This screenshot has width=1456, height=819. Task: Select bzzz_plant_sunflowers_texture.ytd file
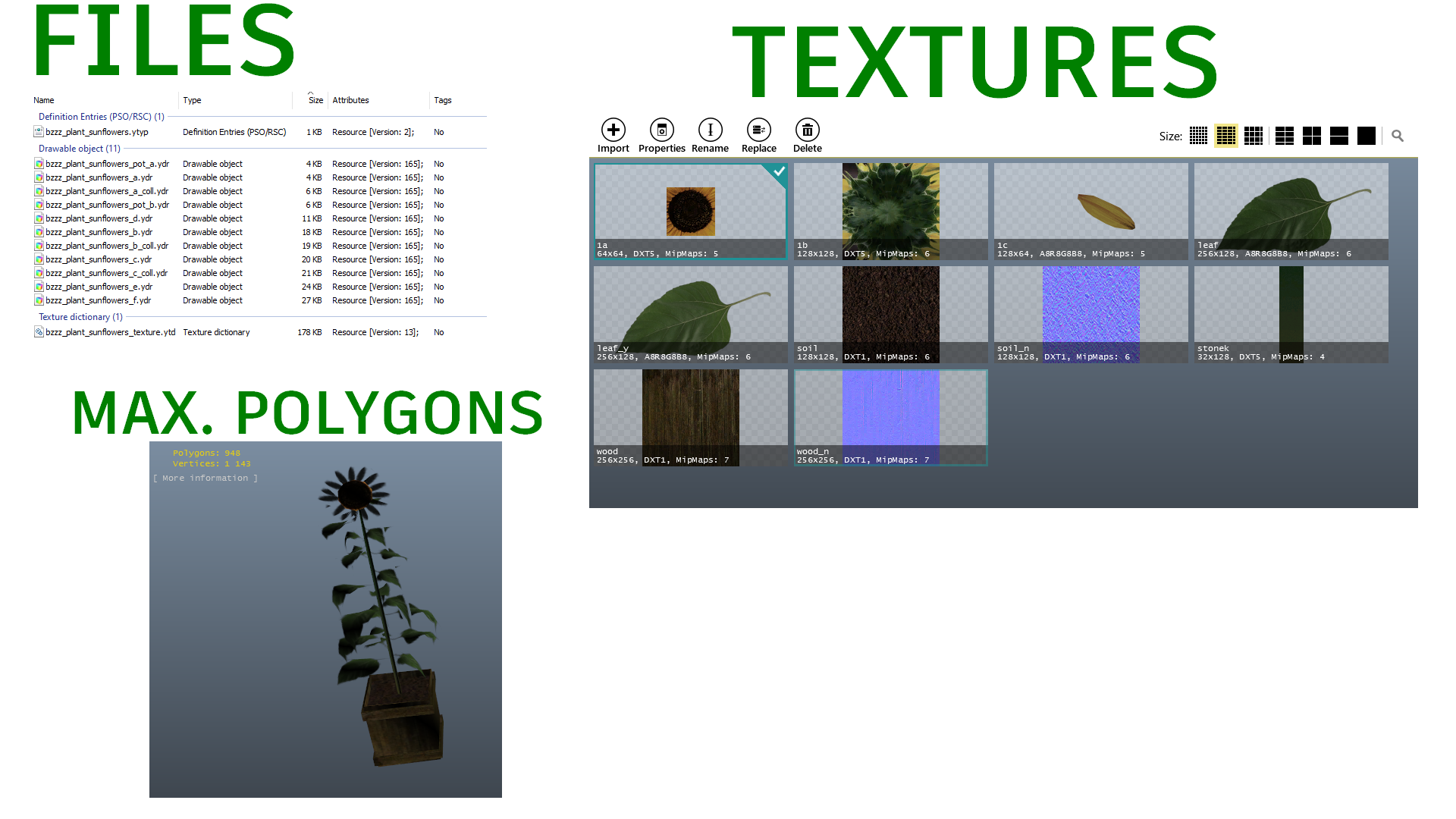[x=110, y=332]
